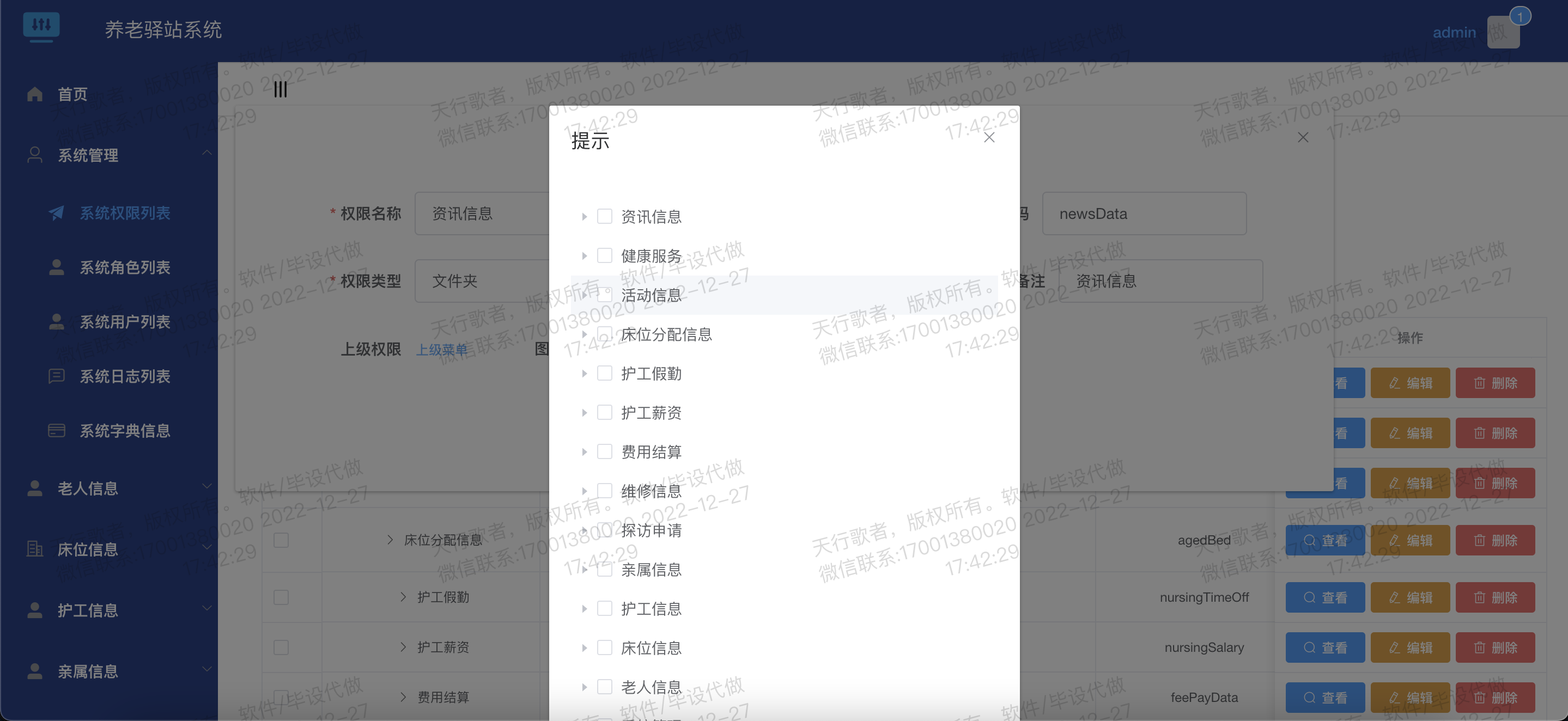Check the 资讯信息 checkbox in tree

(604, 216)
